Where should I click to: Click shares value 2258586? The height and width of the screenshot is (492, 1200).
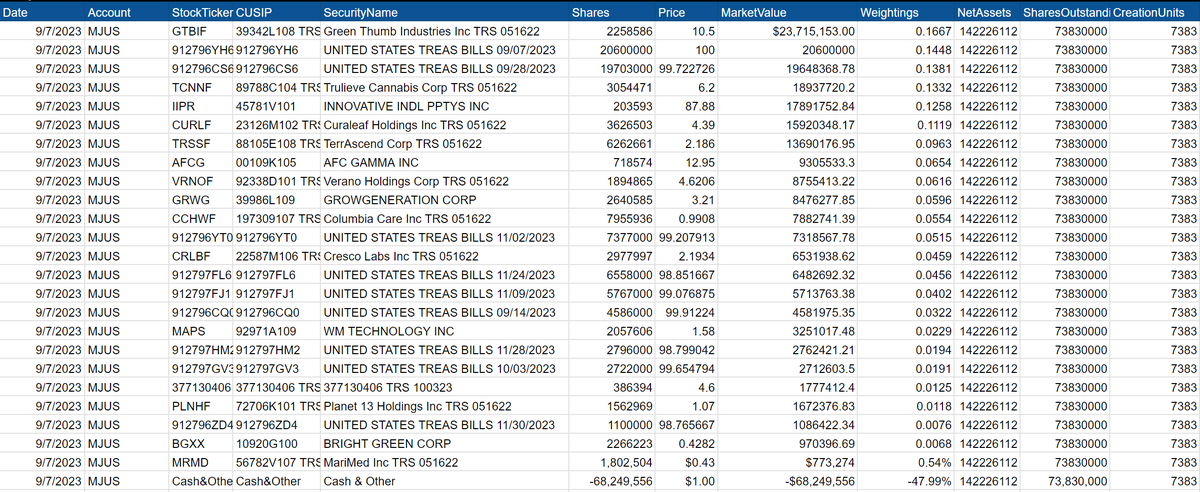[x=631, y=32]
